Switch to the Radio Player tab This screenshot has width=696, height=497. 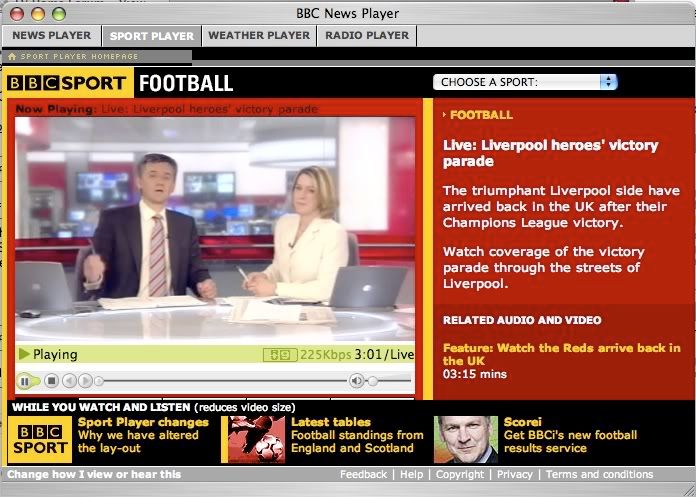tap(367, 36)
